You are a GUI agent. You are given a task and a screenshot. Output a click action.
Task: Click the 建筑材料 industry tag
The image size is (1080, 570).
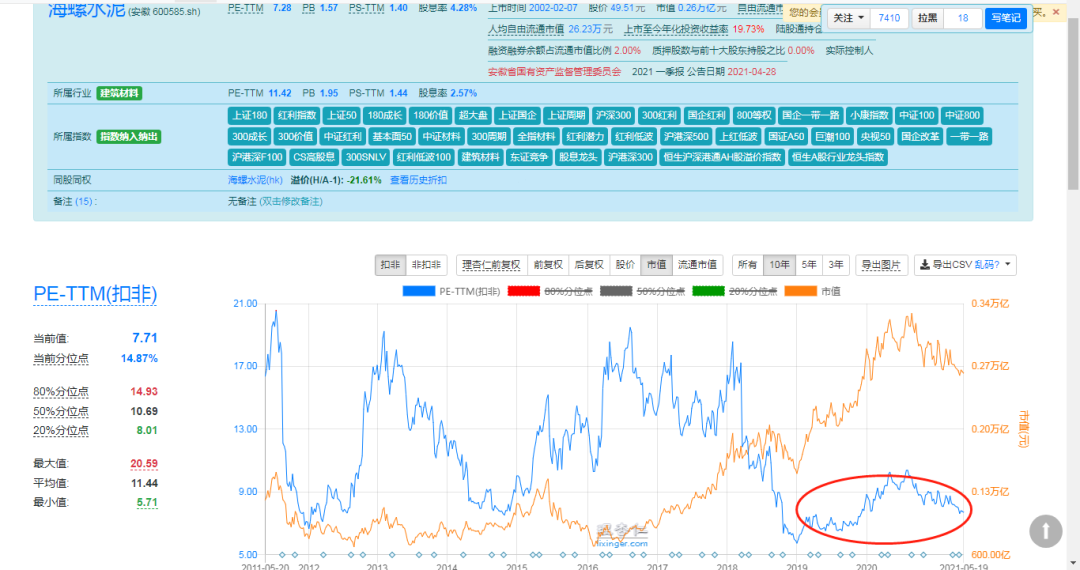point(119,93)
